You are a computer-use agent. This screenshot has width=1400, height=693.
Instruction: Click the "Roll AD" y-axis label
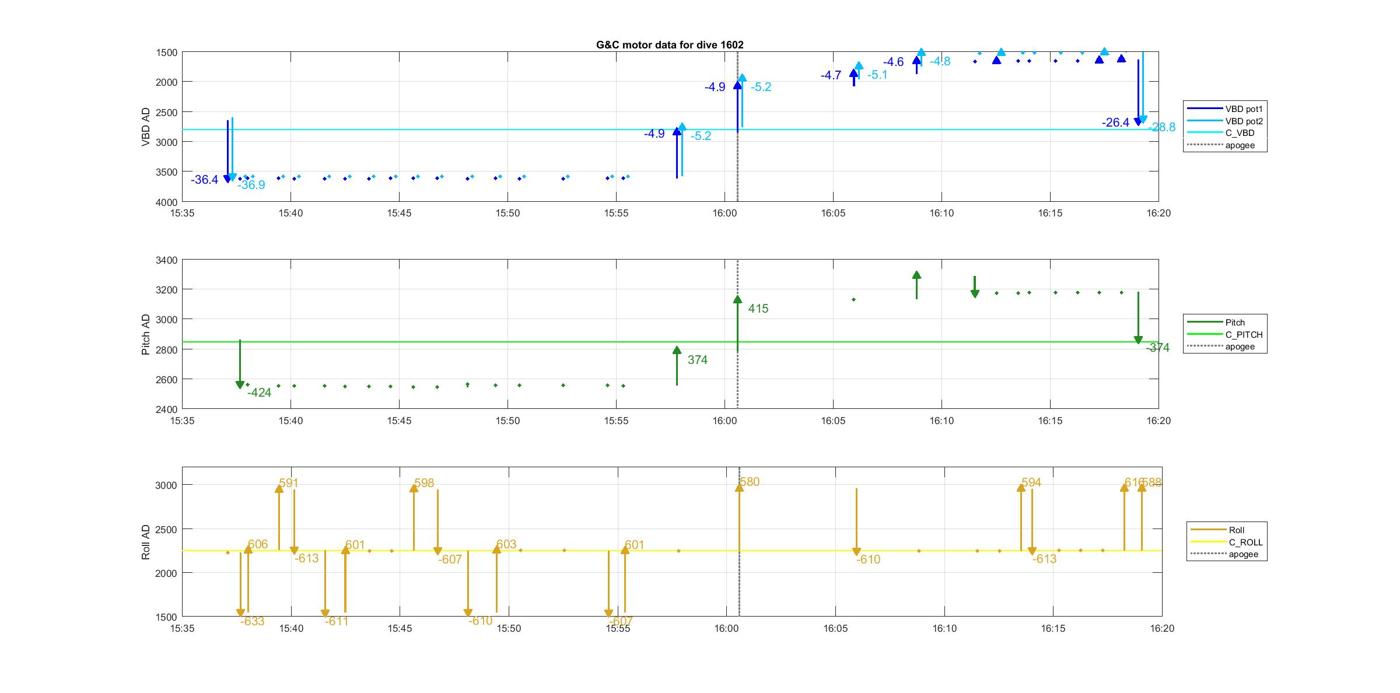(x=146, y=541)
